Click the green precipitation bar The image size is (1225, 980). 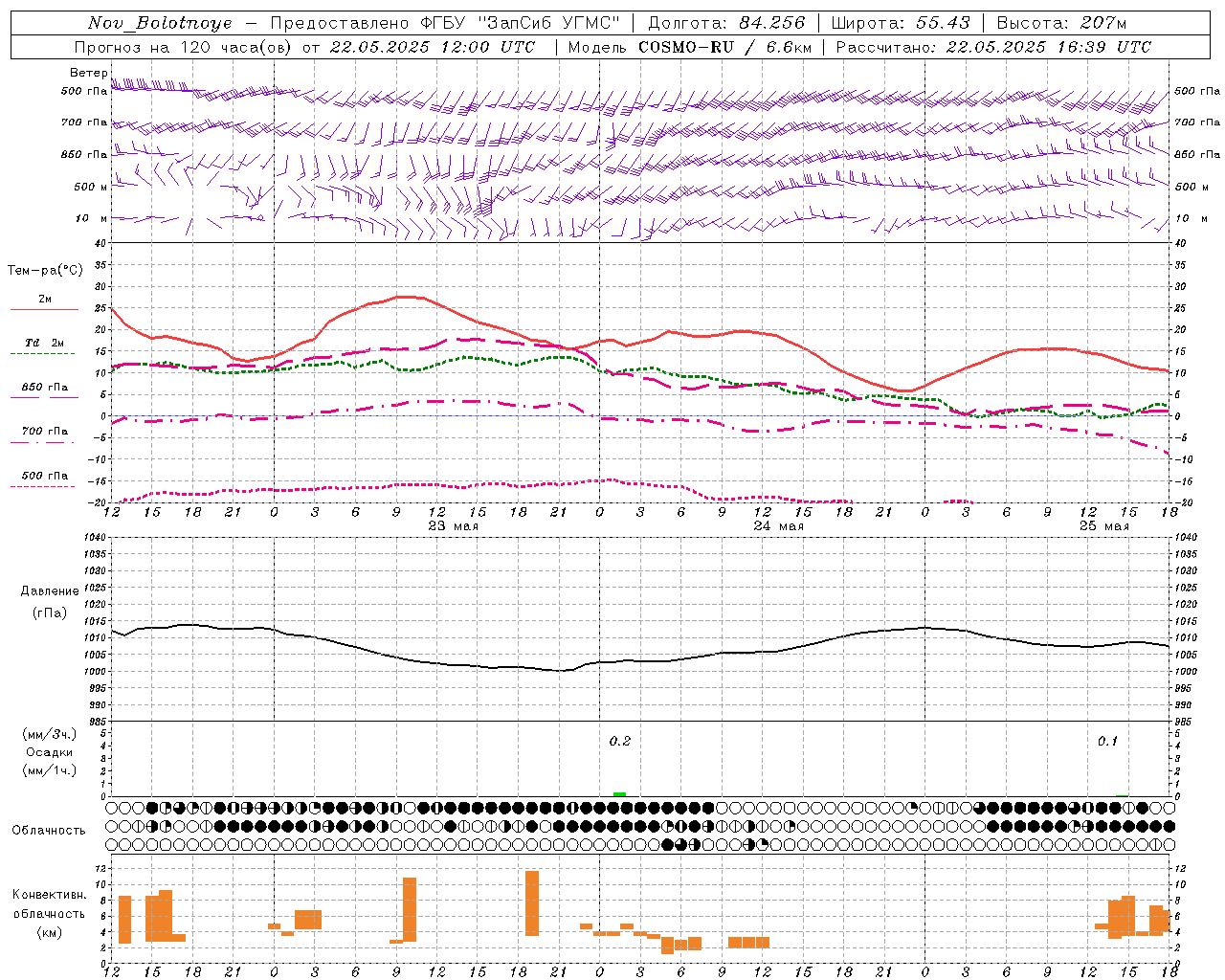click(x=619, y=793)
